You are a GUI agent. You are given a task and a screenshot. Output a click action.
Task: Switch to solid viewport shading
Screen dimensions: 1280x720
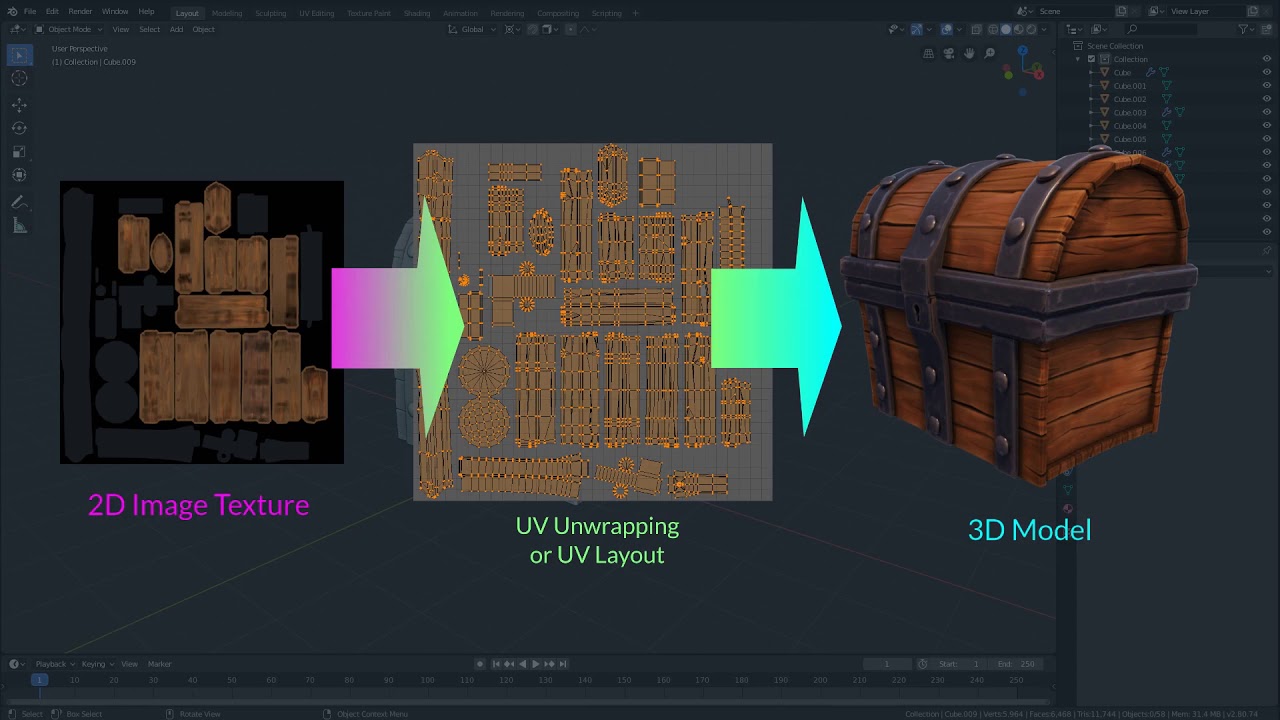click(x=1006, y=29)
